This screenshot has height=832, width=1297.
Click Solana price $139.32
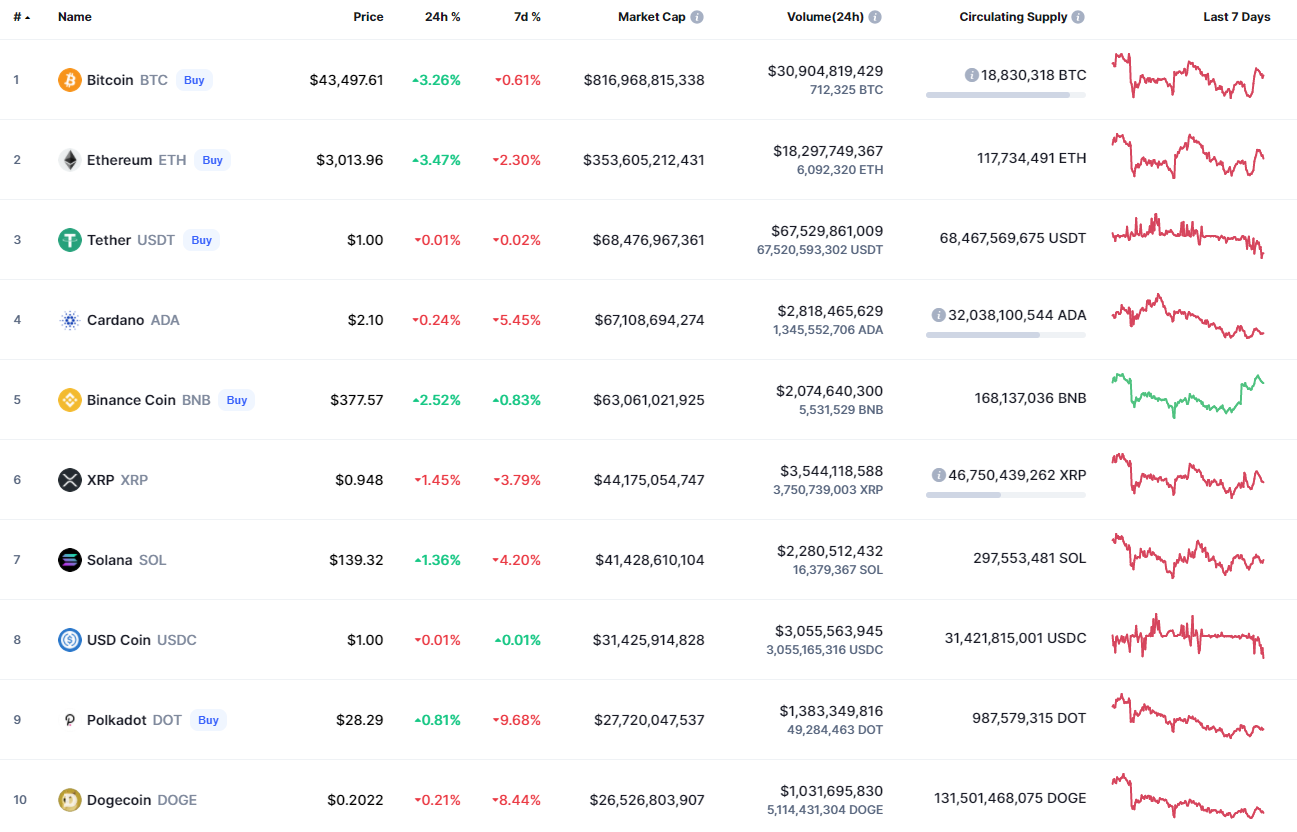(x=356, y=560)
